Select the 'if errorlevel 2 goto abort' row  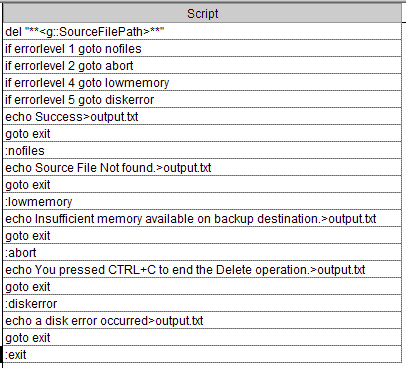202,66
